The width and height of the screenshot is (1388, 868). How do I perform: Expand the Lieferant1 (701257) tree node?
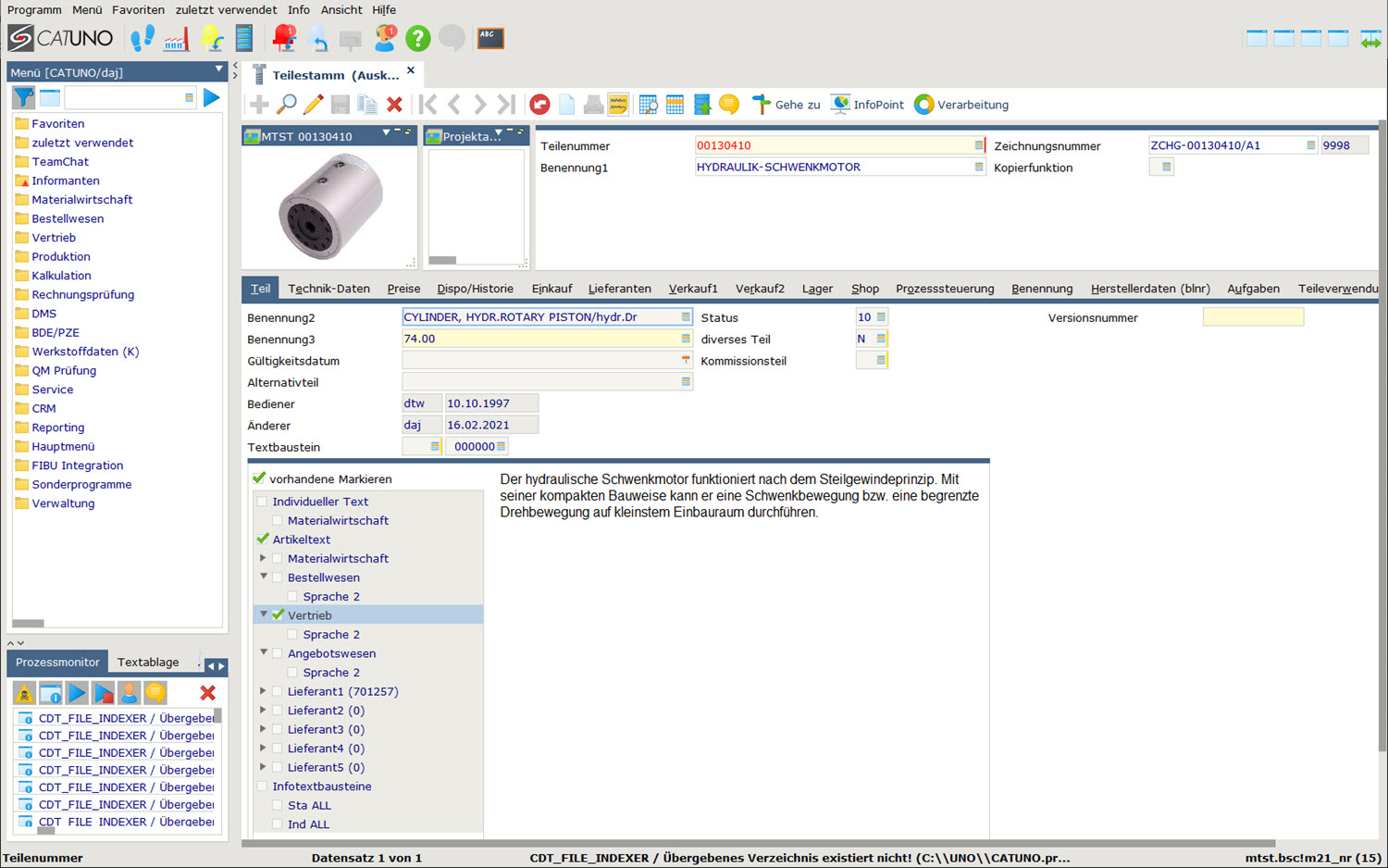264,691
